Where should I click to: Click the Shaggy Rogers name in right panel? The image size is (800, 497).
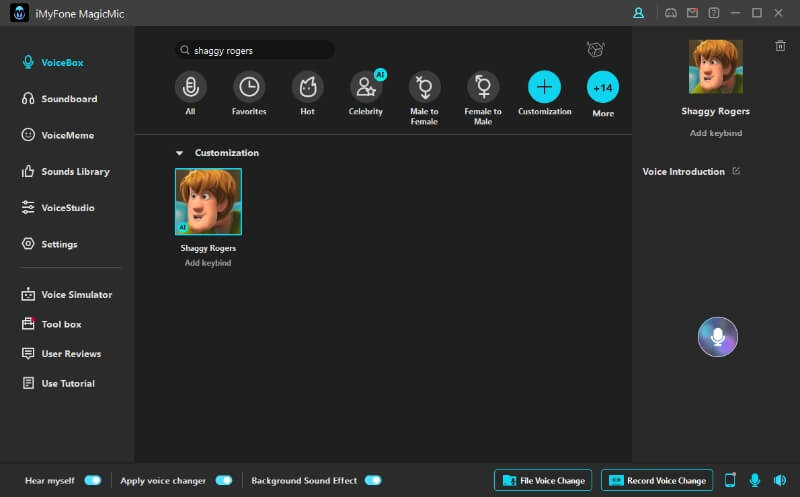[715, 111]
